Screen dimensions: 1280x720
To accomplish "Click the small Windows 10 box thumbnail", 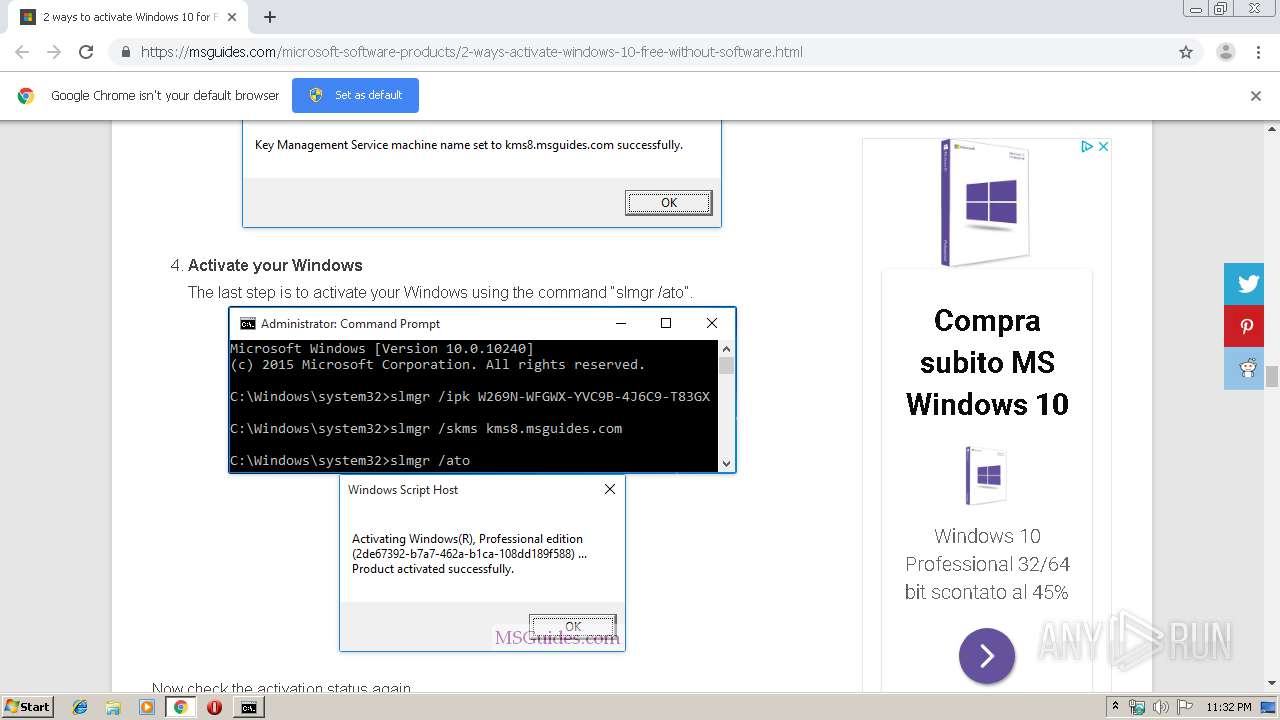I will click(987, 477).
